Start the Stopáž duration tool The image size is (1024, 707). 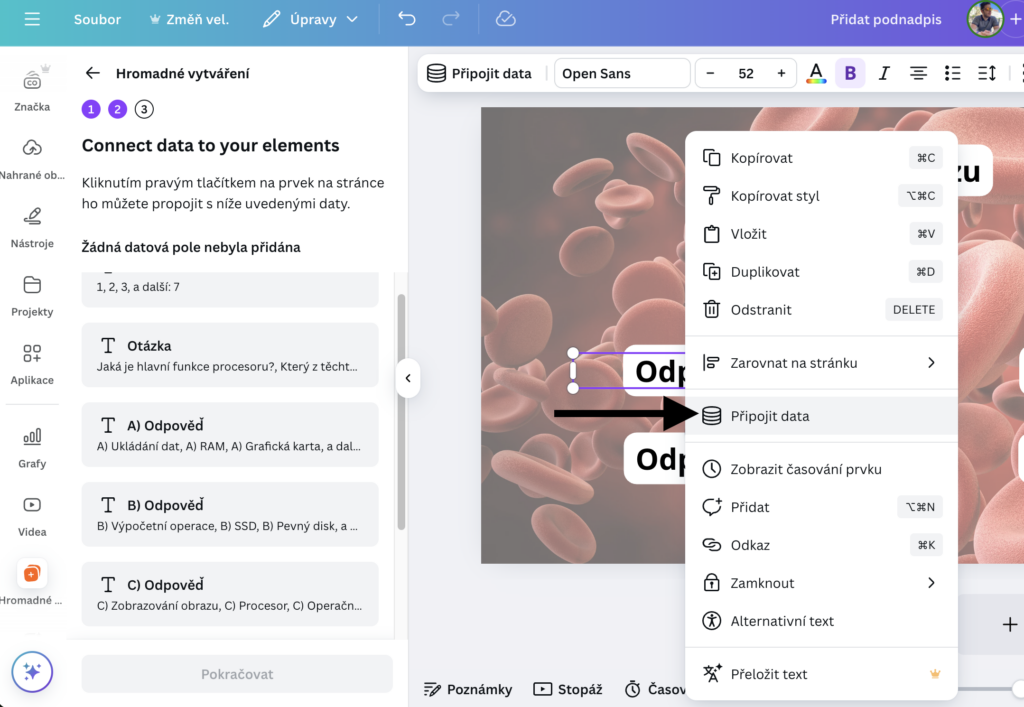click(x=568, y=689)
